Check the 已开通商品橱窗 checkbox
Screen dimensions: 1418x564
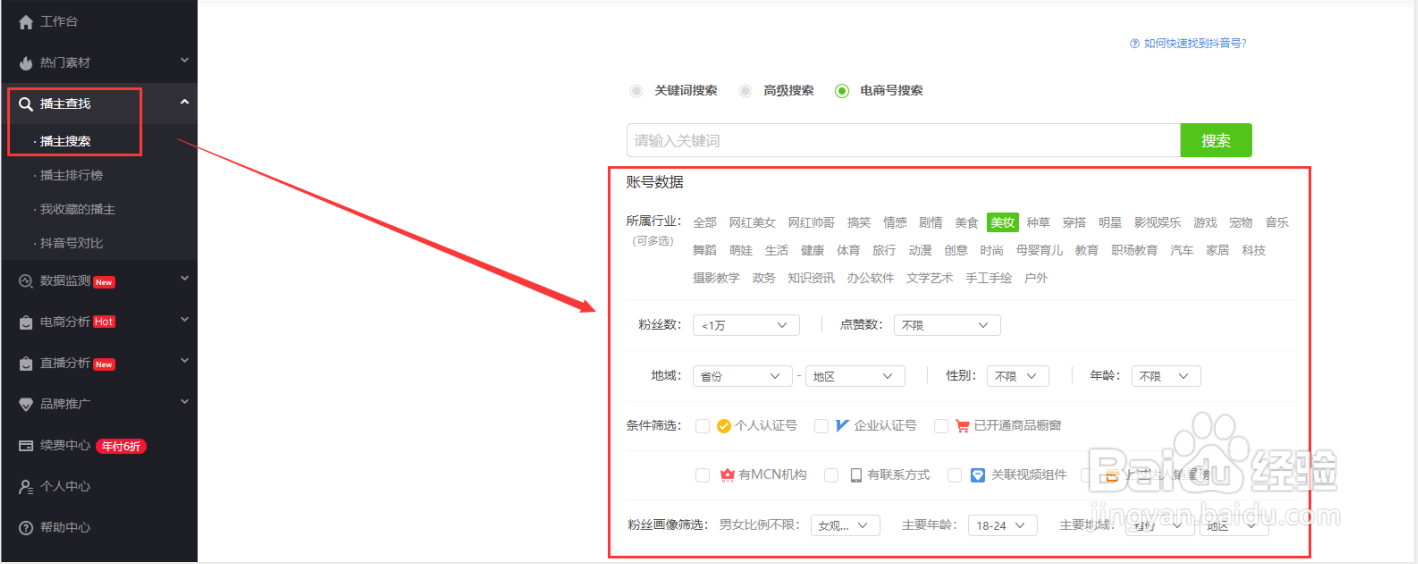(x=941, y=426)
